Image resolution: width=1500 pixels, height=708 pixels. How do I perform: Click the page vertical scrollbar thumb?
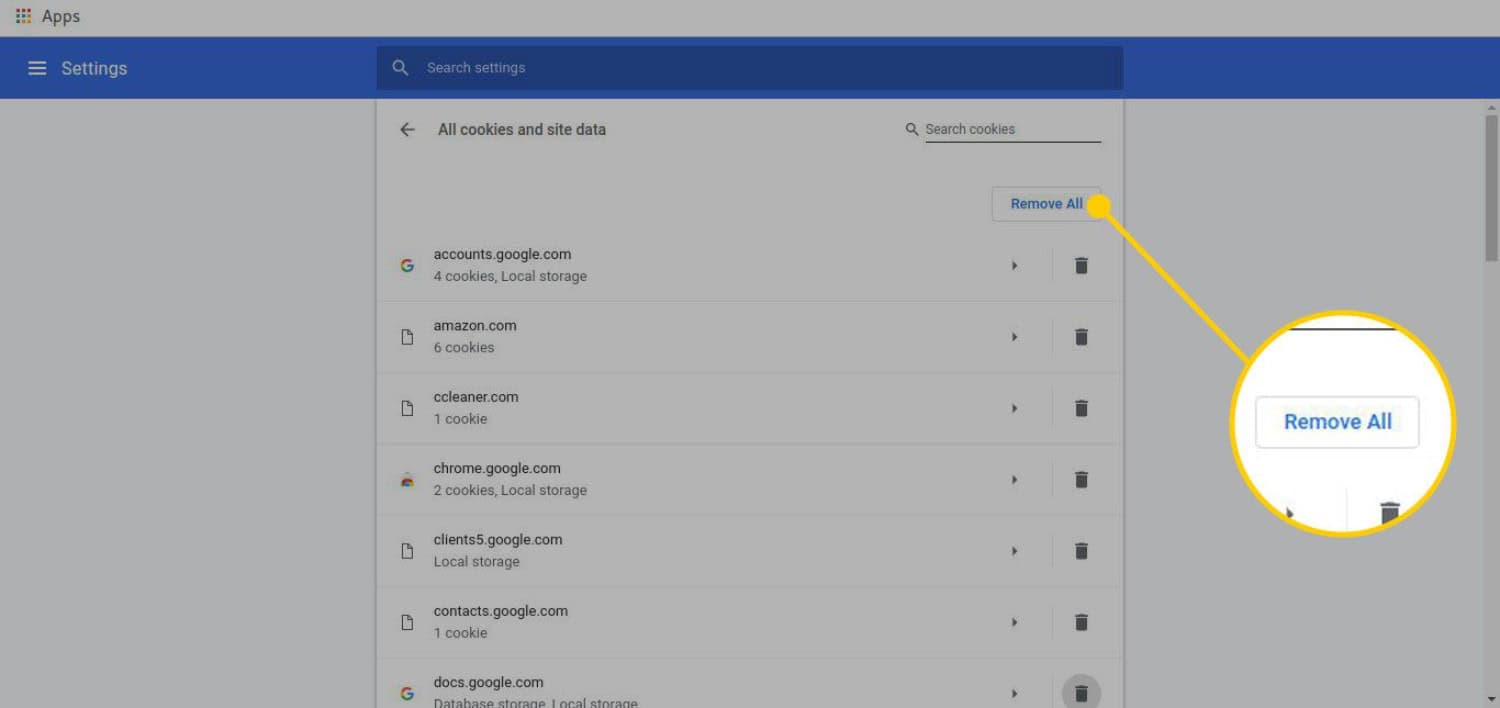1492,187
